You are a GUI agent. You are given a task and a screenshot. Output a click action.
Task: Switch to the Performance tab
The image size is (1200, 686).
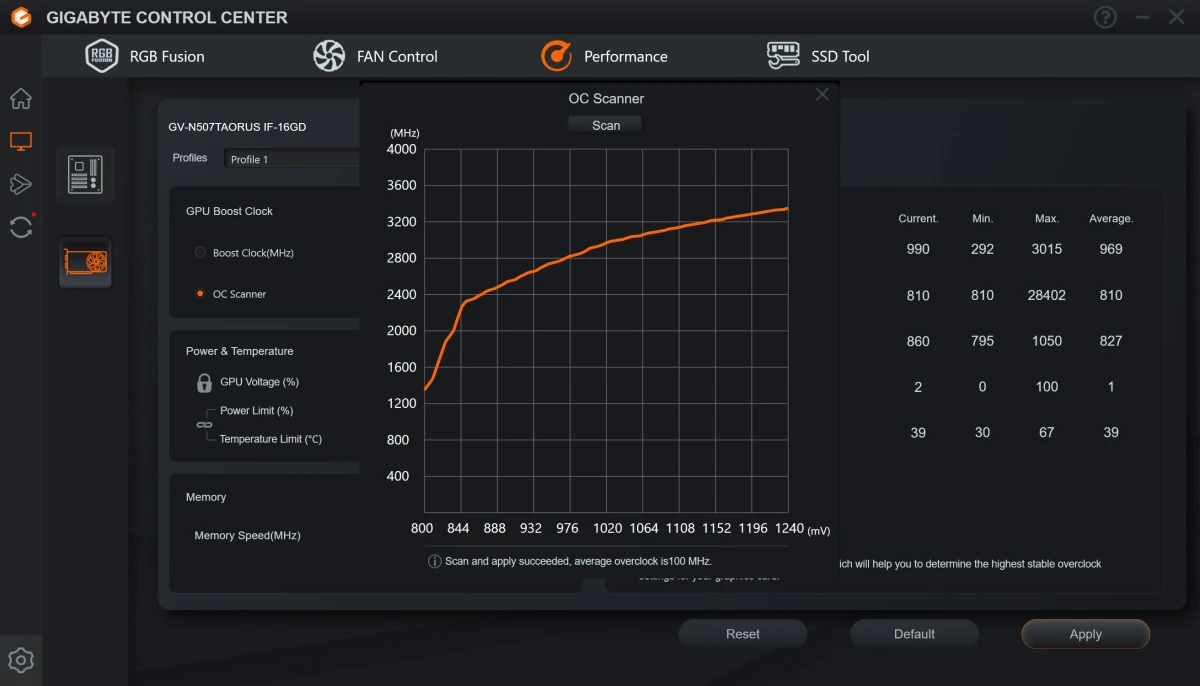[604, 56]
